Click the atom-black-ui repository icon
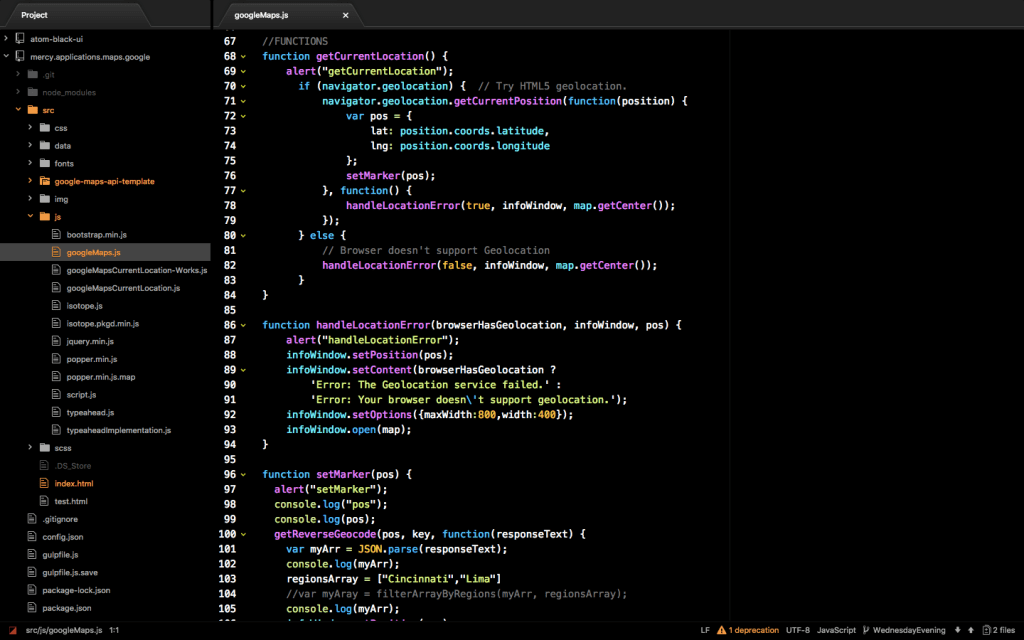The image size is (1024, 640). pos(20,39)
